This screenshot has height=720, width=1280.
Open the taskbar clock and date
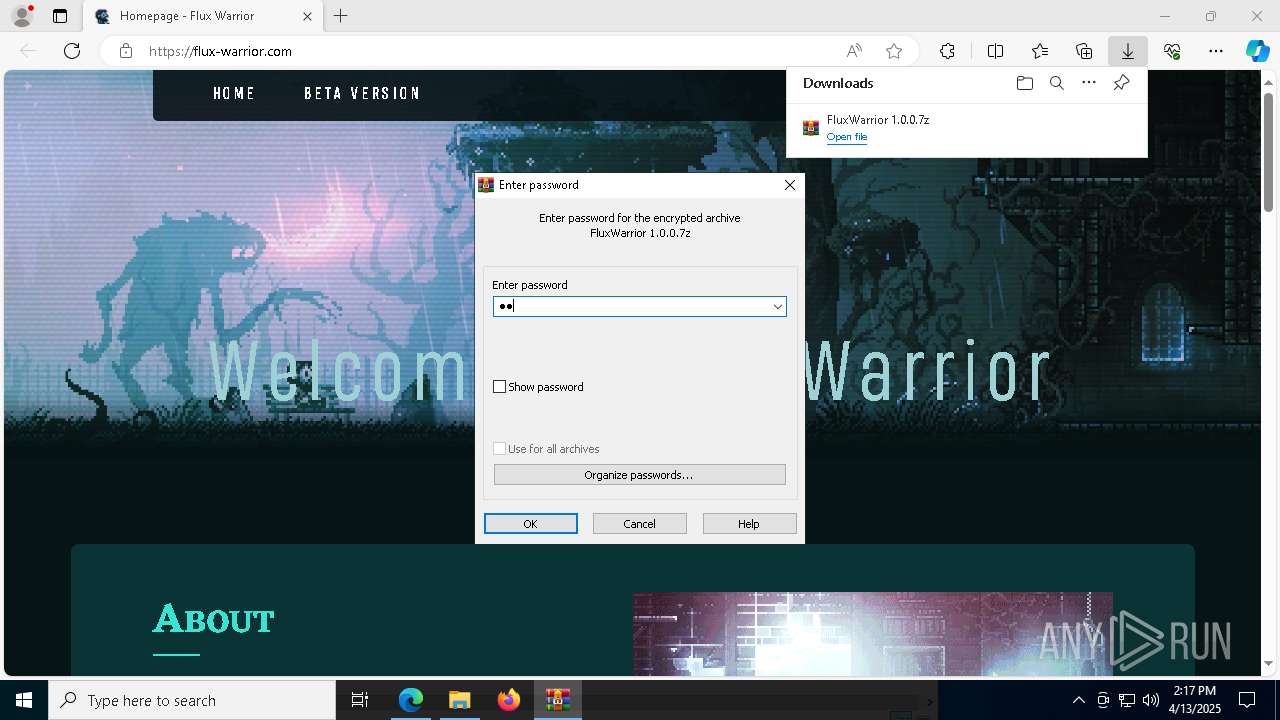pos(1195,700)
